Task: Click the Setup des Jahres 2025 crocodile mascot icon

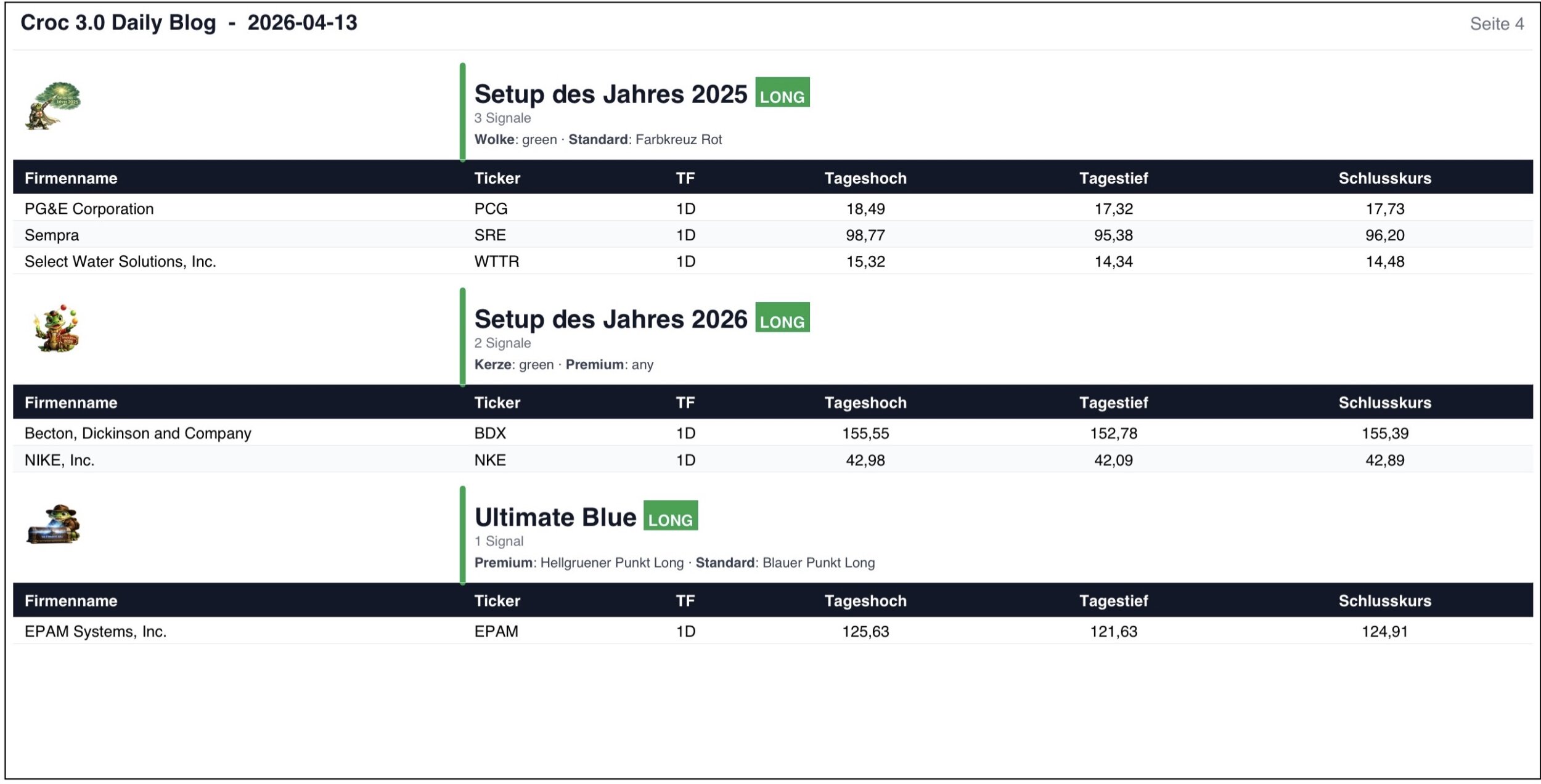Action: [53, 105]
